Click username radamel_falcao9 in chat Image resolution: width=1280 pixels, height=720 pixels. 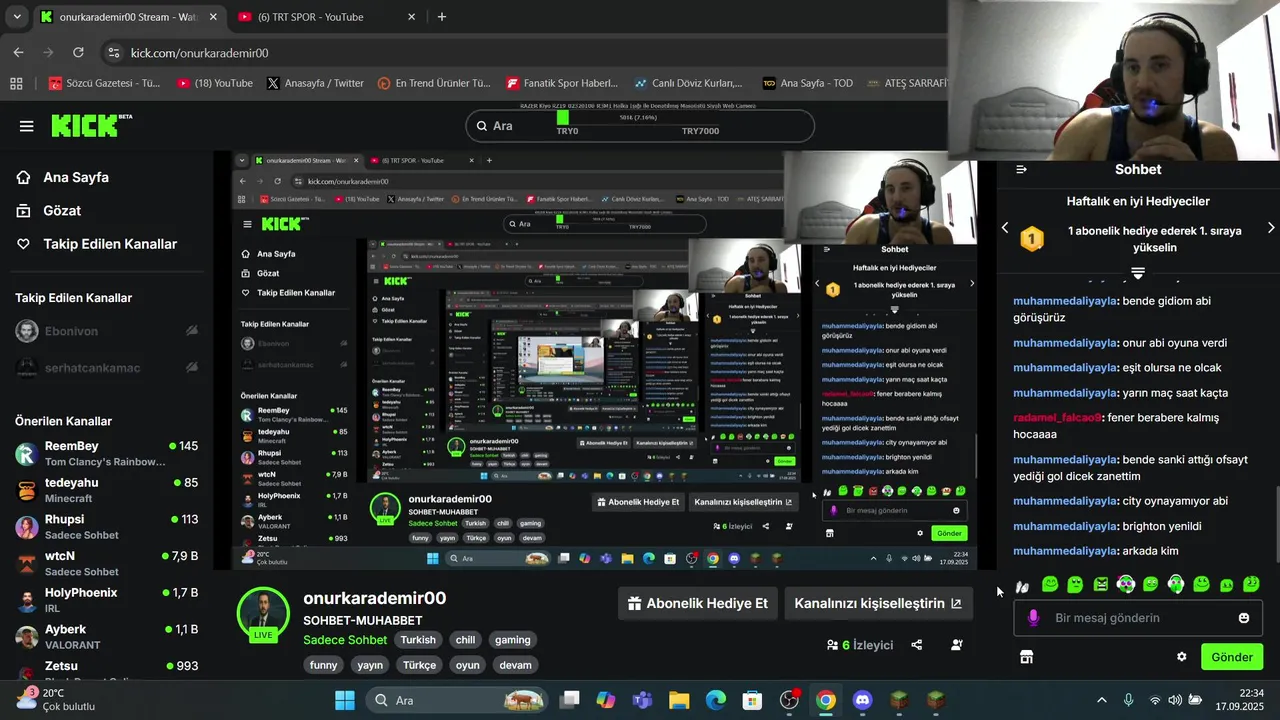pos(1057,418)
